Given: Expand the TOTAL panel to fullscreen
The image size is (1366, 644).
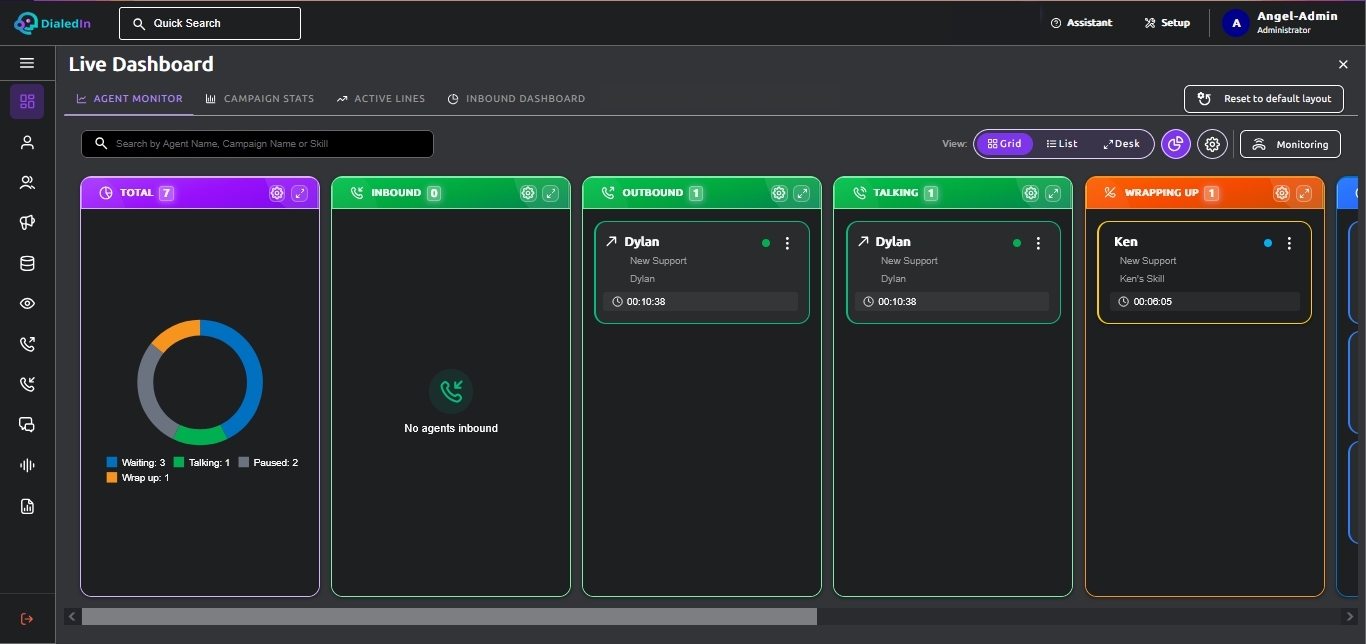Looking at the screenshot, I should 300,193.
